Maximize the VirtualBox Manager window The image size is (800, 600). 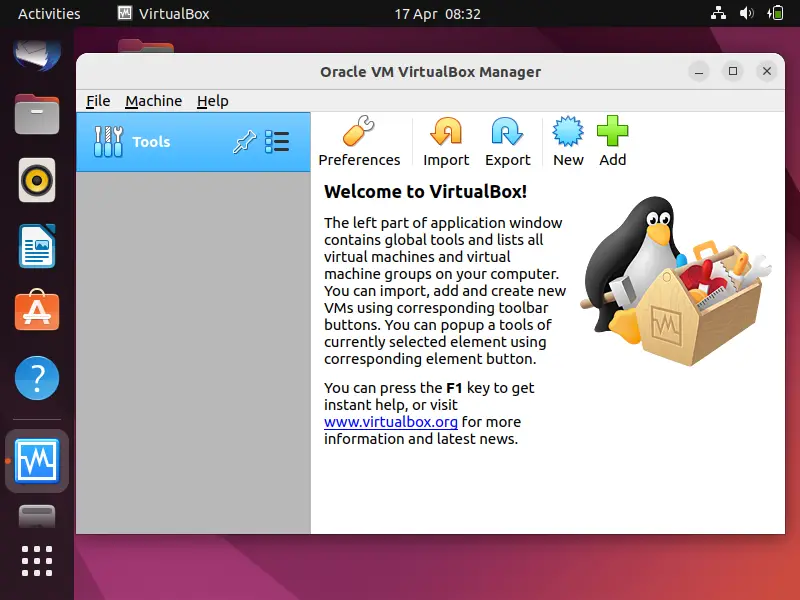point(733,71)
